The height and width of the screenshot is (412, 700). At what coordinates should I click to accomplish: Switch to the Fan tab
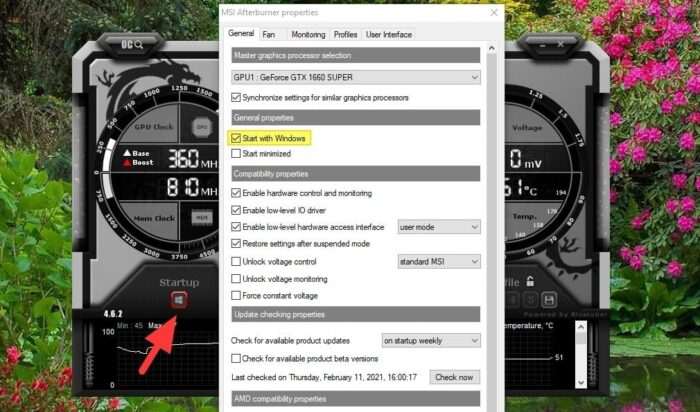(x=269, y=34)
